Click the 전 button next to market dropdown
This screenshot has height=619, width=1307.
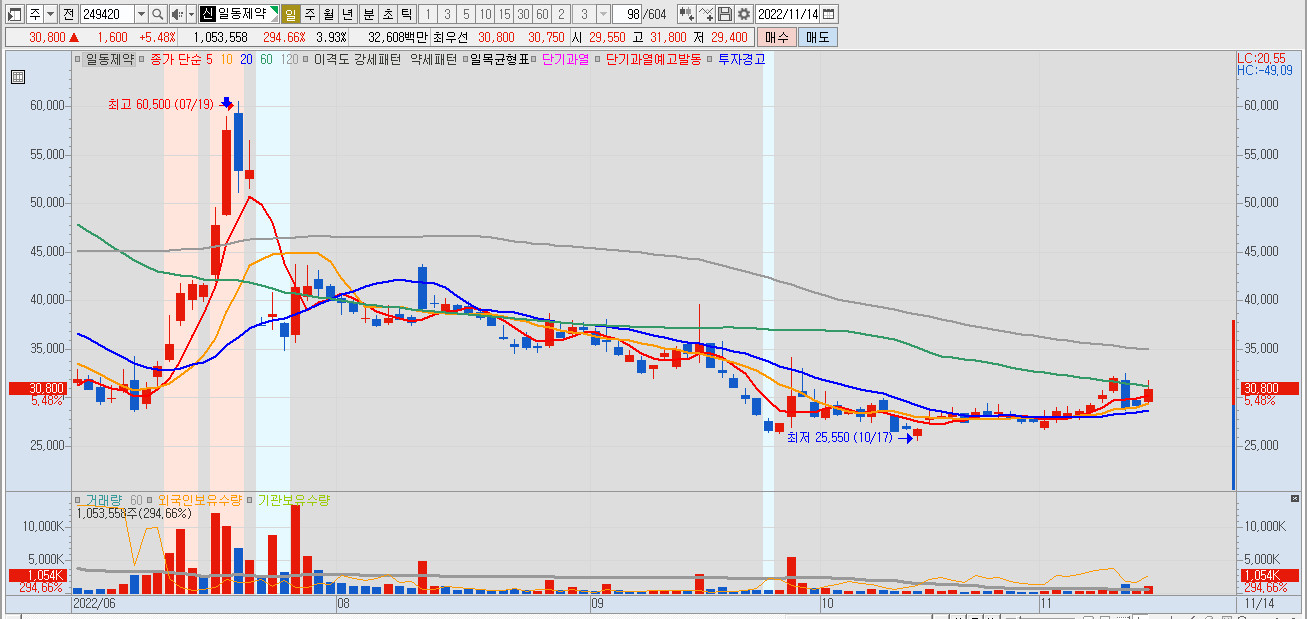67,14
